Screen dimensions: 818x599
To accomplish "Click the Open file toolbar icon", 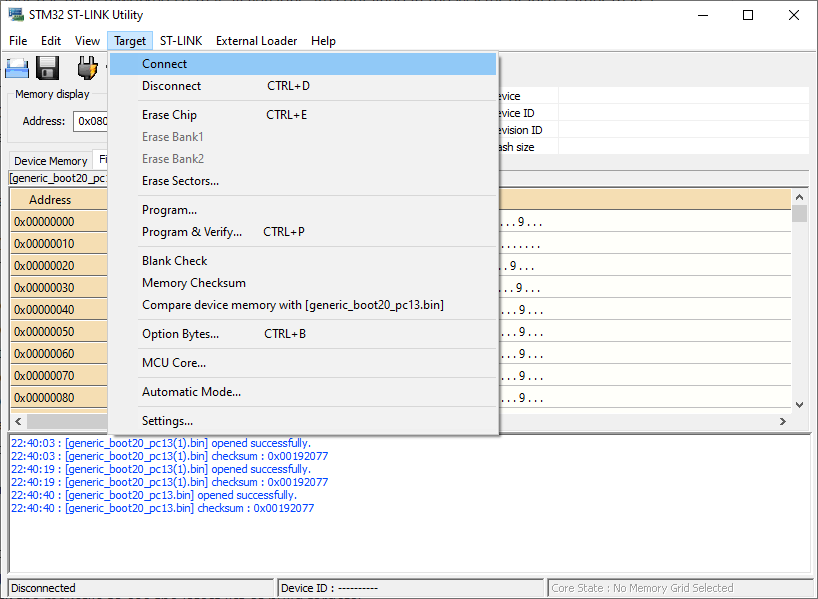I will [17, 68].
